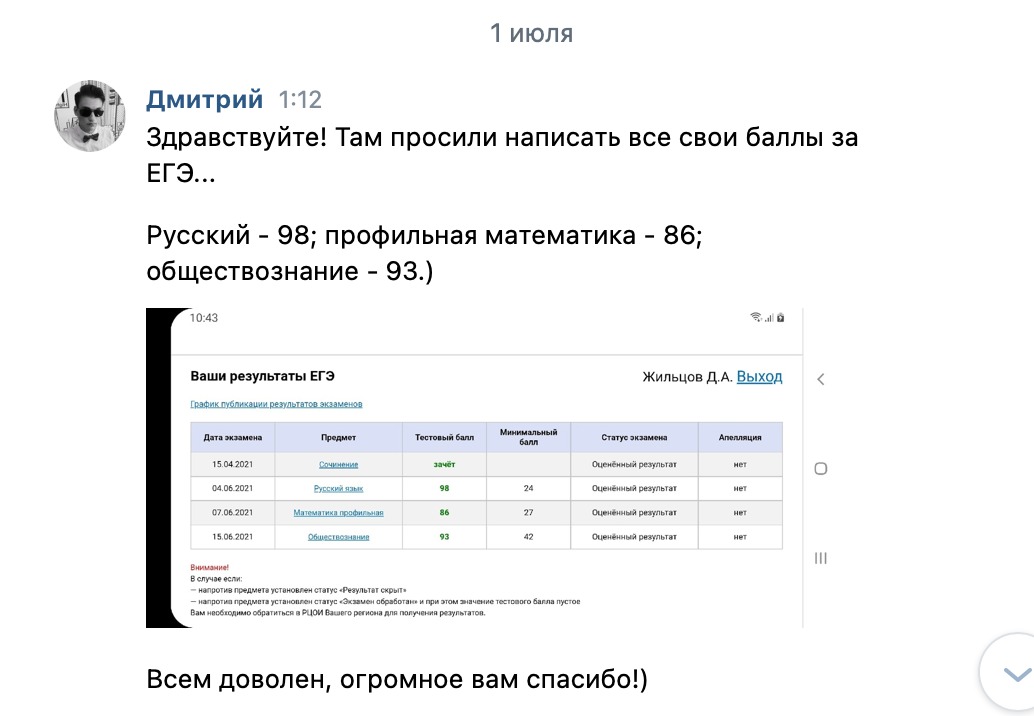Click Дмитрий's profile avatar
This screenshot has height=716, width=1034.
click(89, 116)
